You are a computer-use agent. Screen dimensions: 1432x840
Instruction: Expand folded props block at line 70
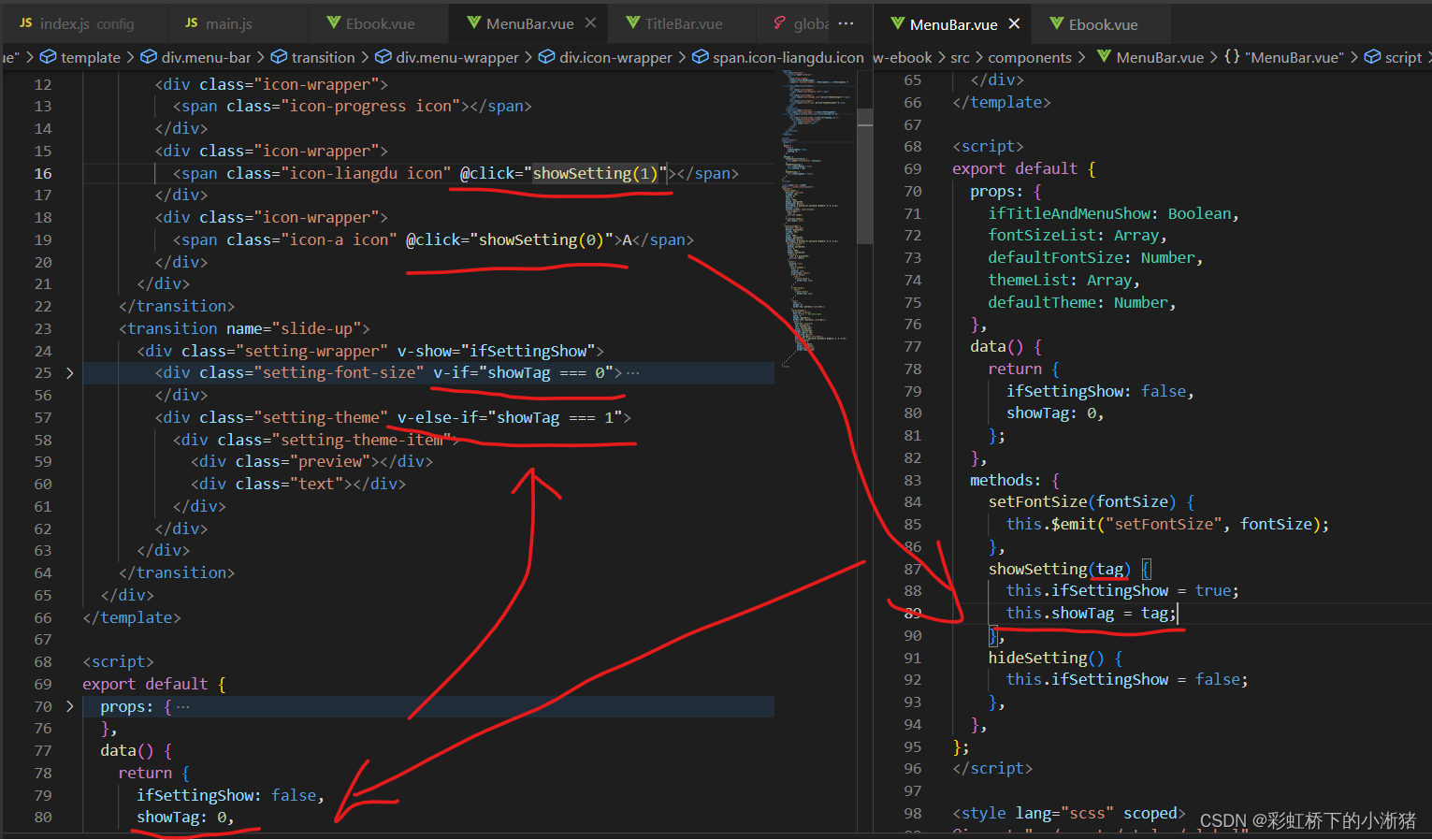click(x=69, y=706)
